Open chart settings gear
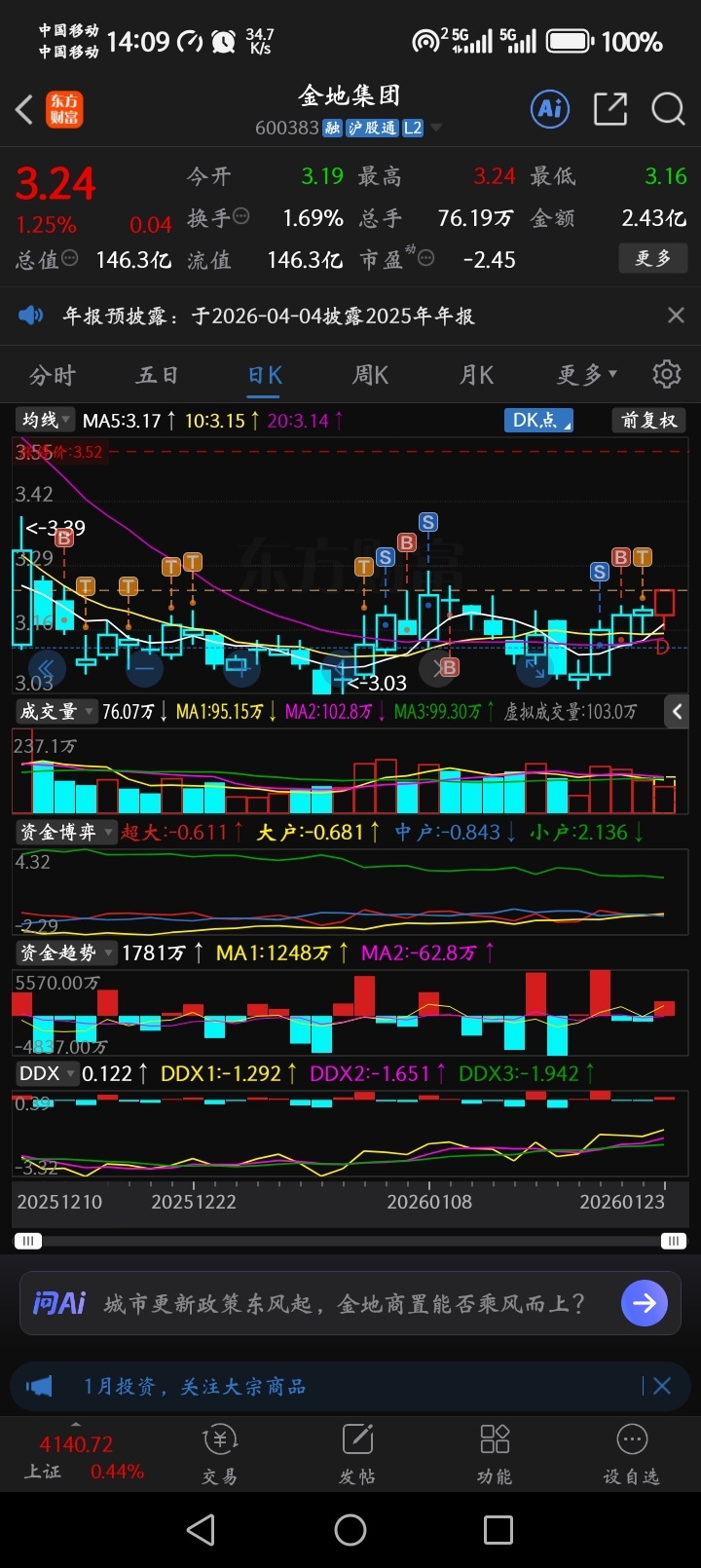This screenshot has height=1568, width=701. (667, 374)
